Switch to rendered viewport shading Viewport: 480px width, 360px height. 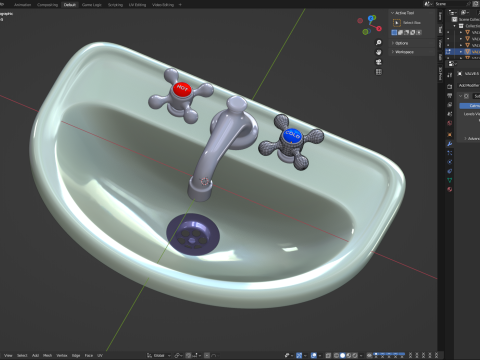click(x=355, y=355)
